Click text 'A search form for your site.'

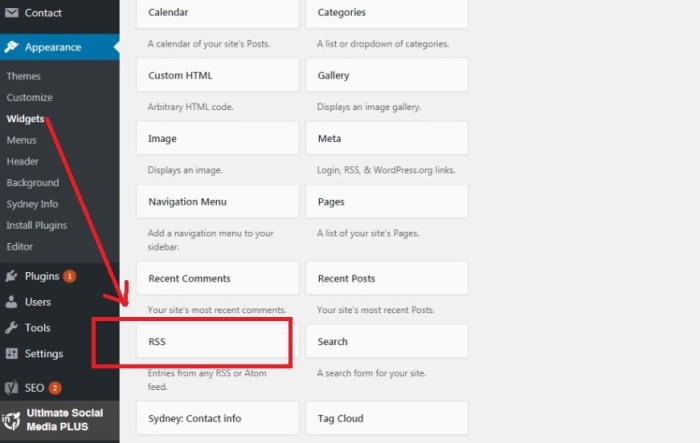[x=371, y=373]
